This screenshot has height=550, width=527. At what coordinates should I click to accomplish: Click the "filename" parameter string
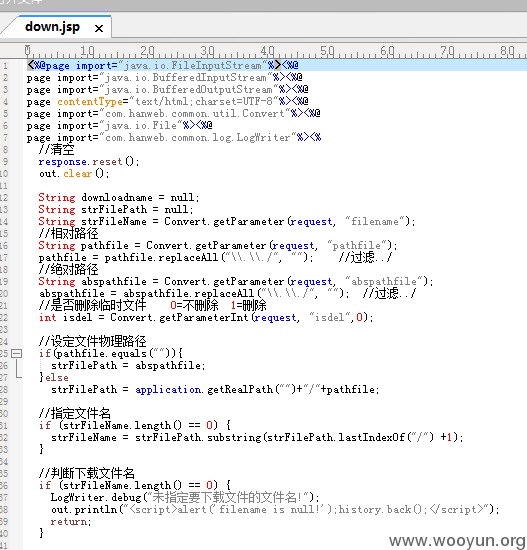pos(375,221)
